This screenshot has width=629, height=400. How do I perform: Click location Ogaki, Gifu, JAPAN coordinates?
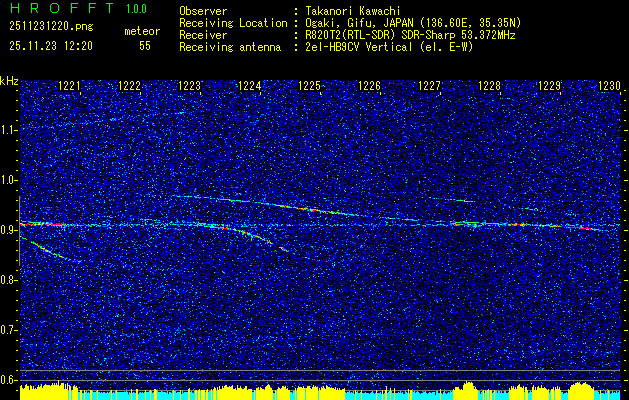(x=413, y=23)
